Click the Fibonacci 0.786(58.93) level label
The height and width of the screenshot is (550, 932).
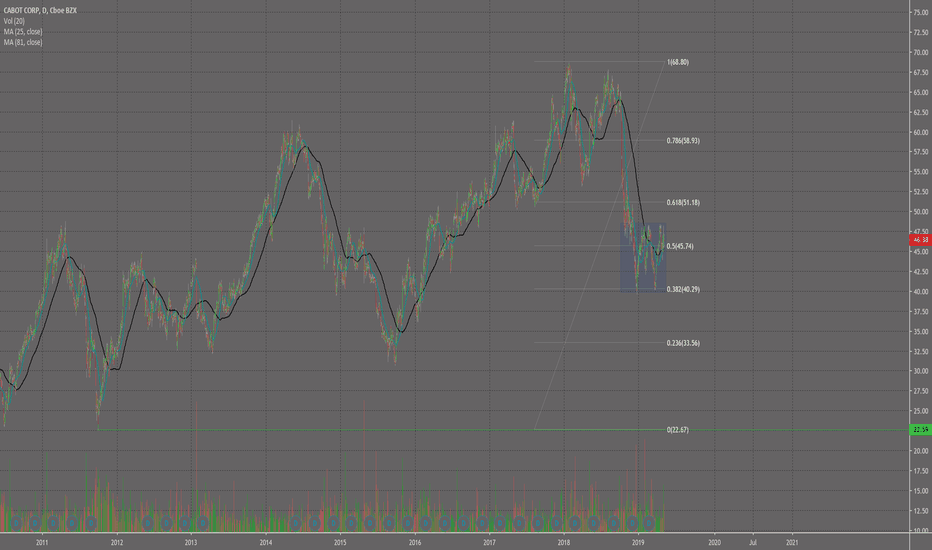[683, 141]
